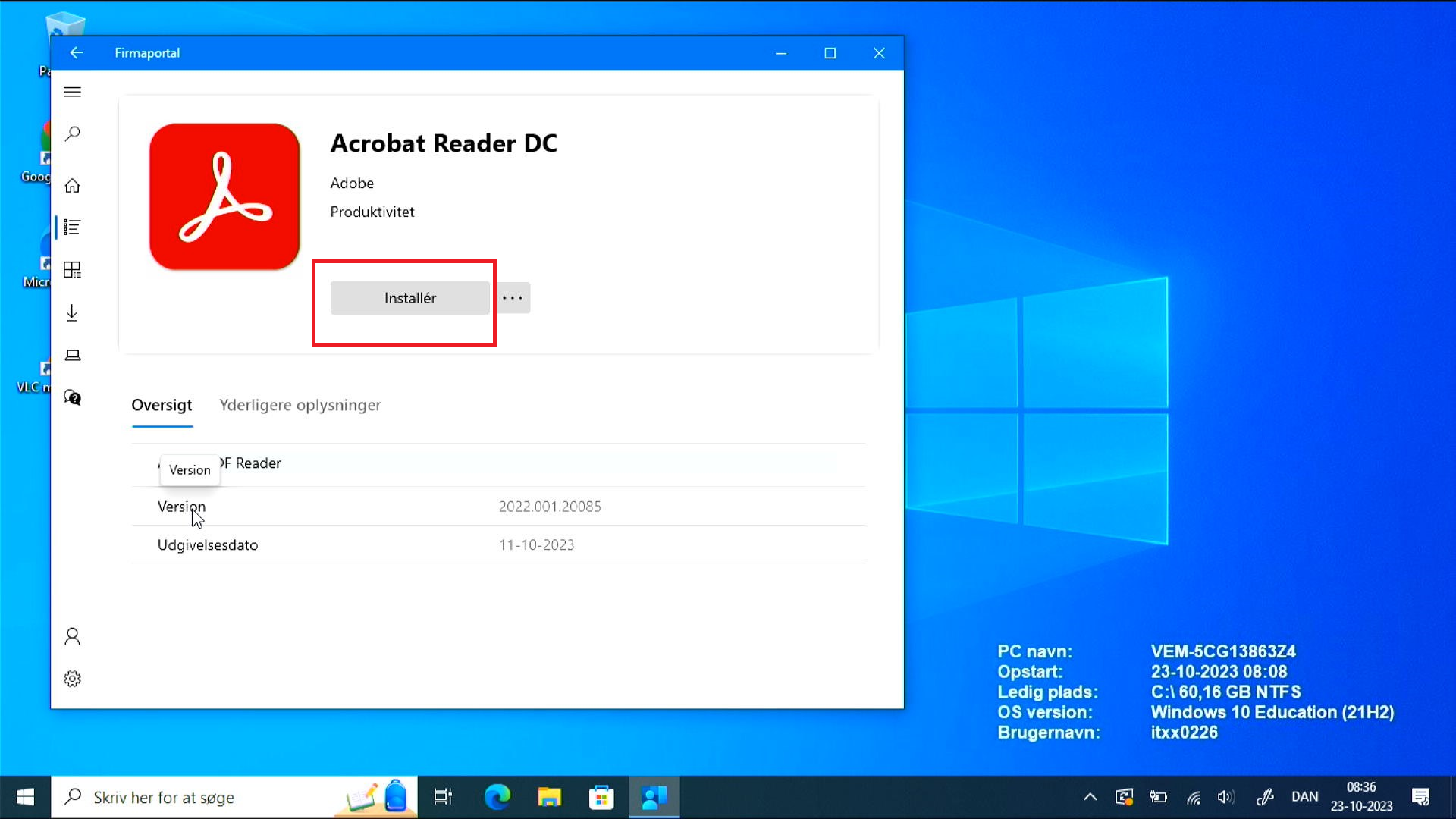The width and height of the screenshot is (1456, 819).
Task: Switch to Yderligere oplysninger tab
Action: [300, 405]
